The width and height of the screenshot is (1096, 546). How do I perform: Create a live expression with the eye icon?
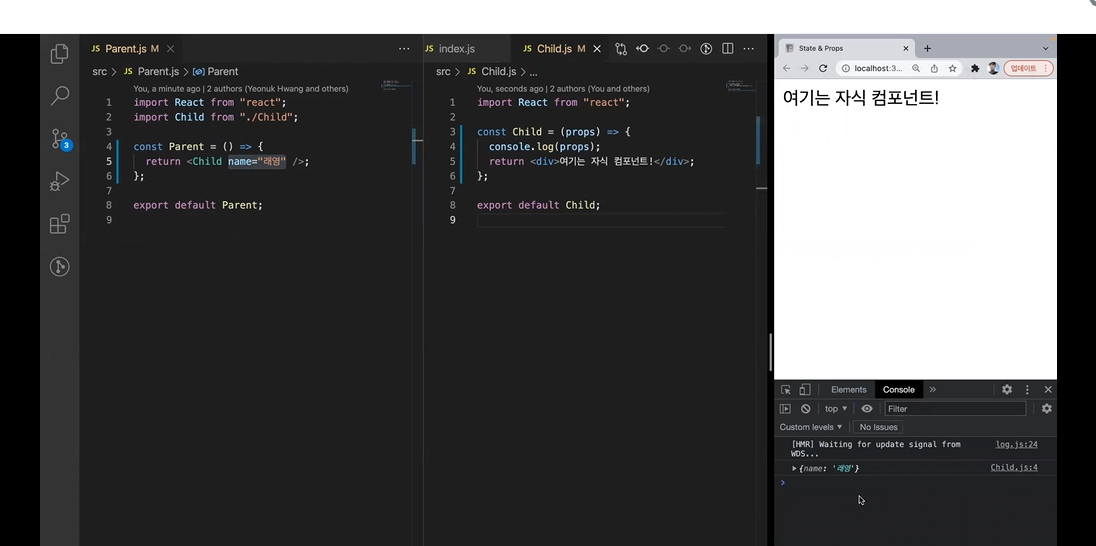coord(867,408)
